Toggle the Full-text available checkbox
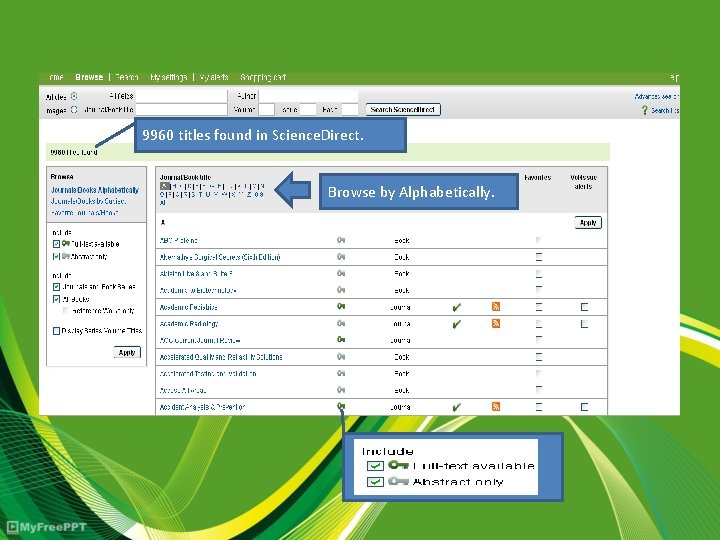This screenshot has width=720, height=540. [x=56, y=244]
